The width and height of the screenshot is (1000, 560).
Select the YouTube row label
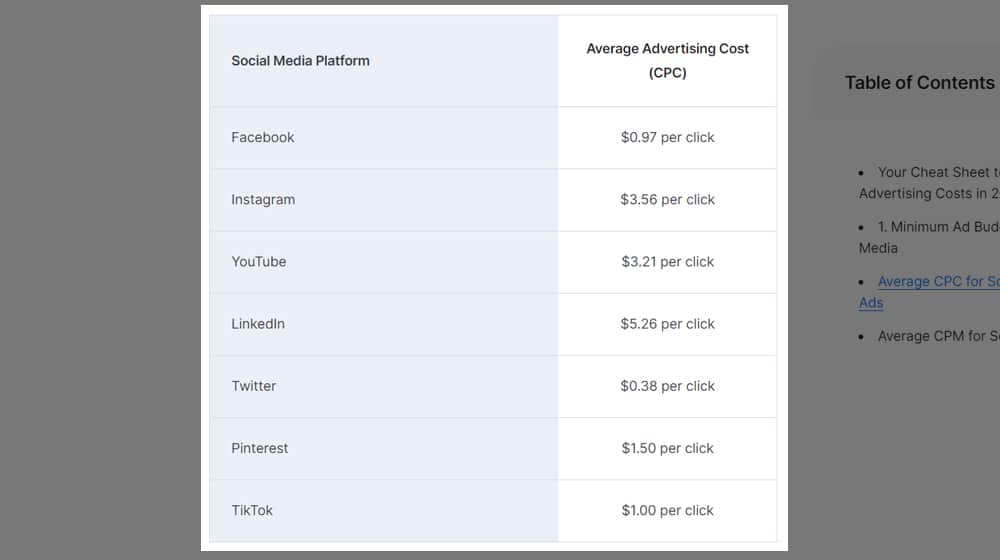tap(258, 262)
